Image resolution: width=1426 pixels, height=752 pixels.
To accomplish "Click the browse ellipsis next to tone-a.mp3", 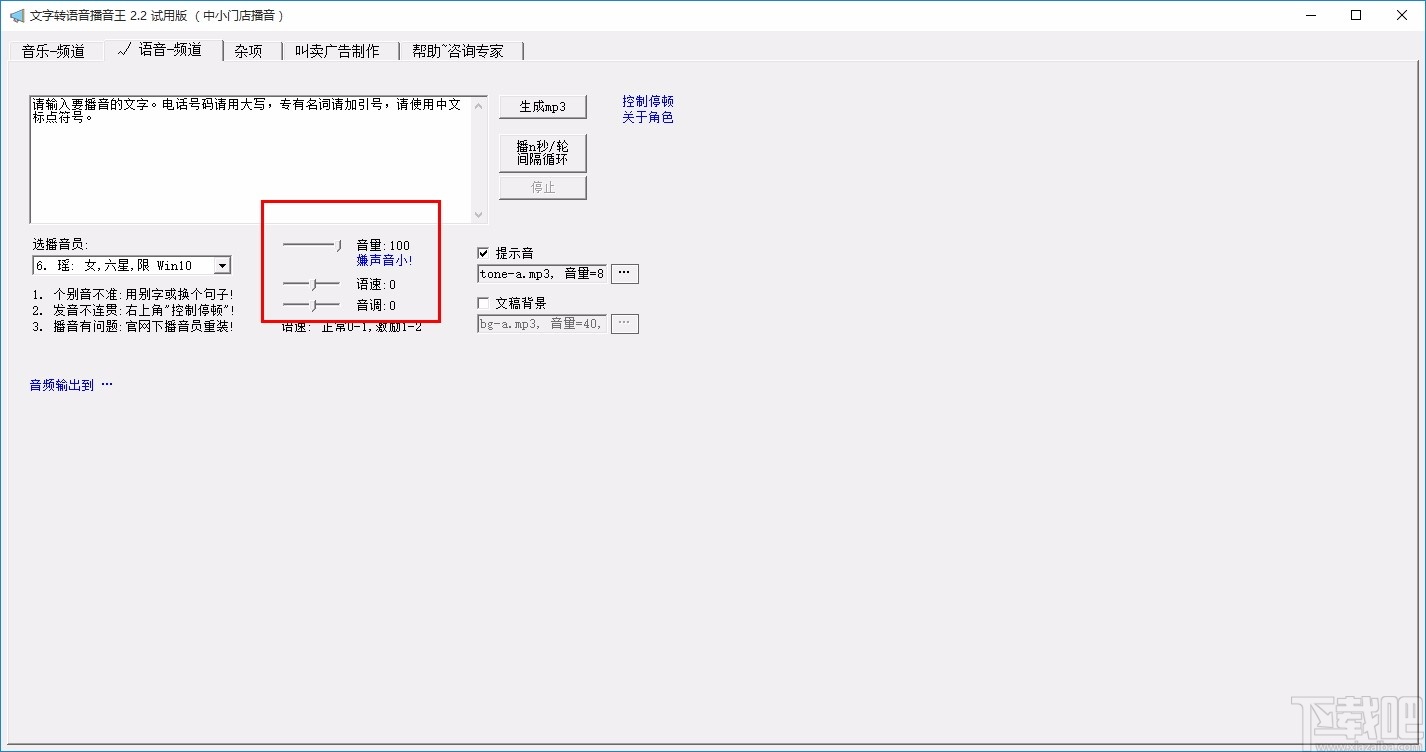I will pos(624,272).
